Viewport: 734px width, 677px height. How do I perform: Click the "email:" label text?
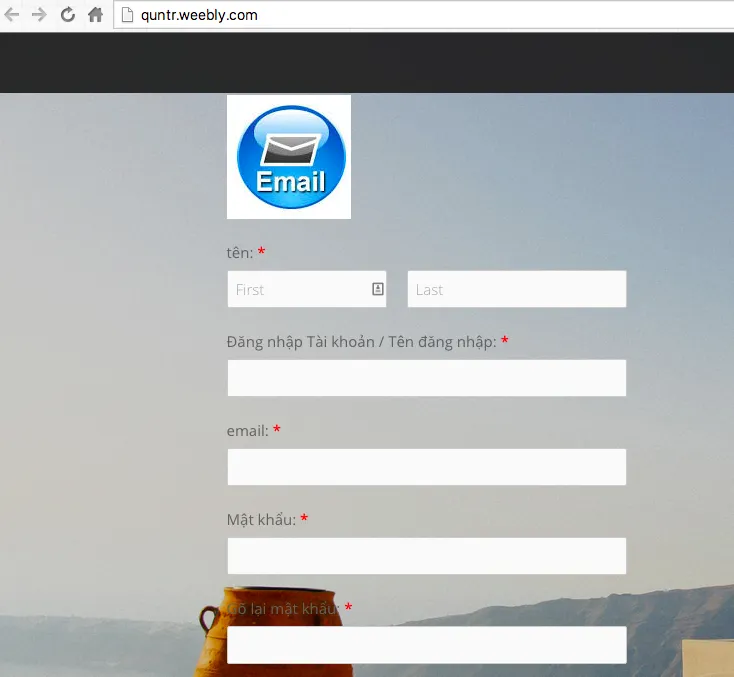(248, 431)
